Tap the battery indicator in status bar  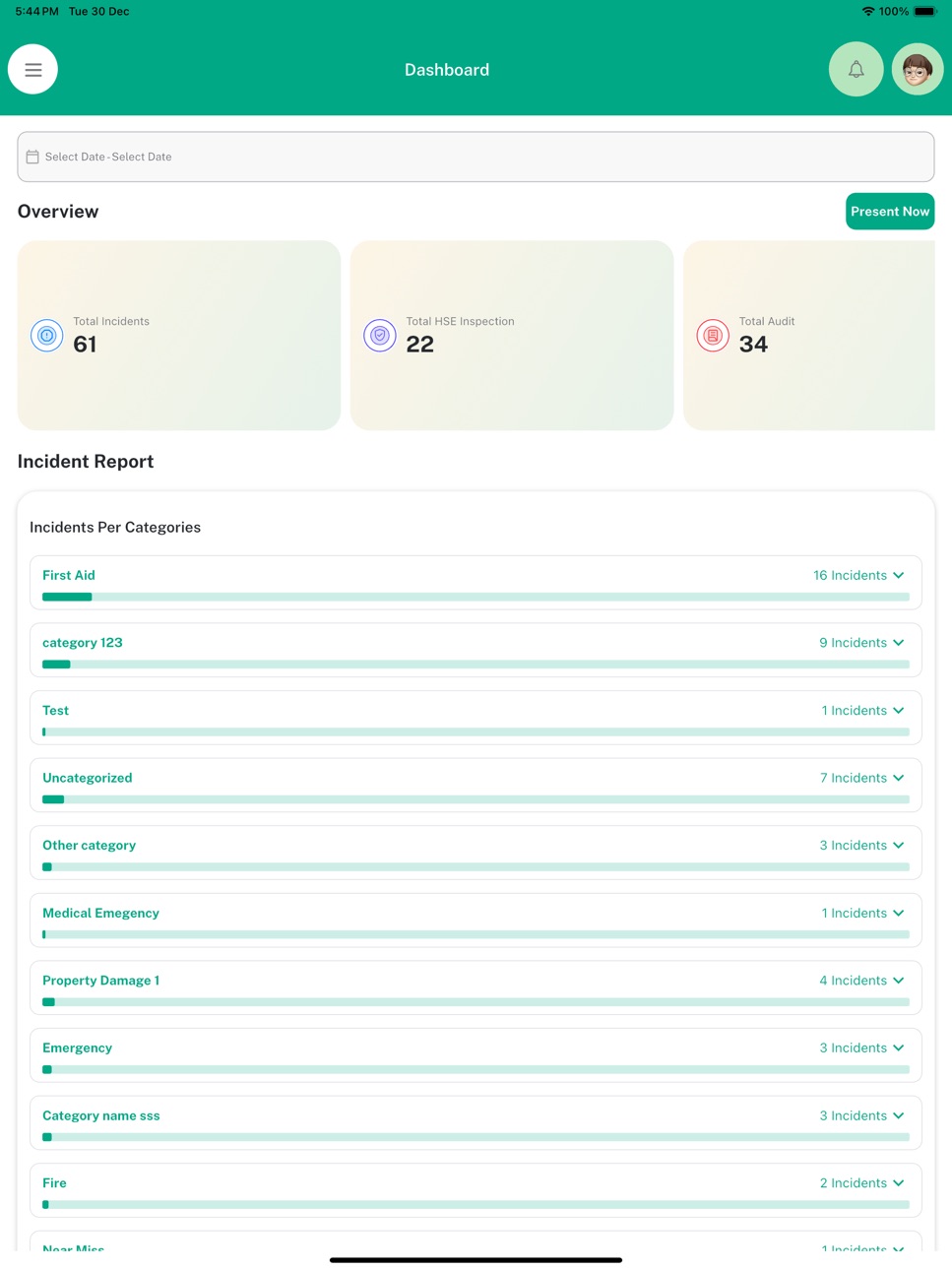pyautogui.click(x=925, y=12)
